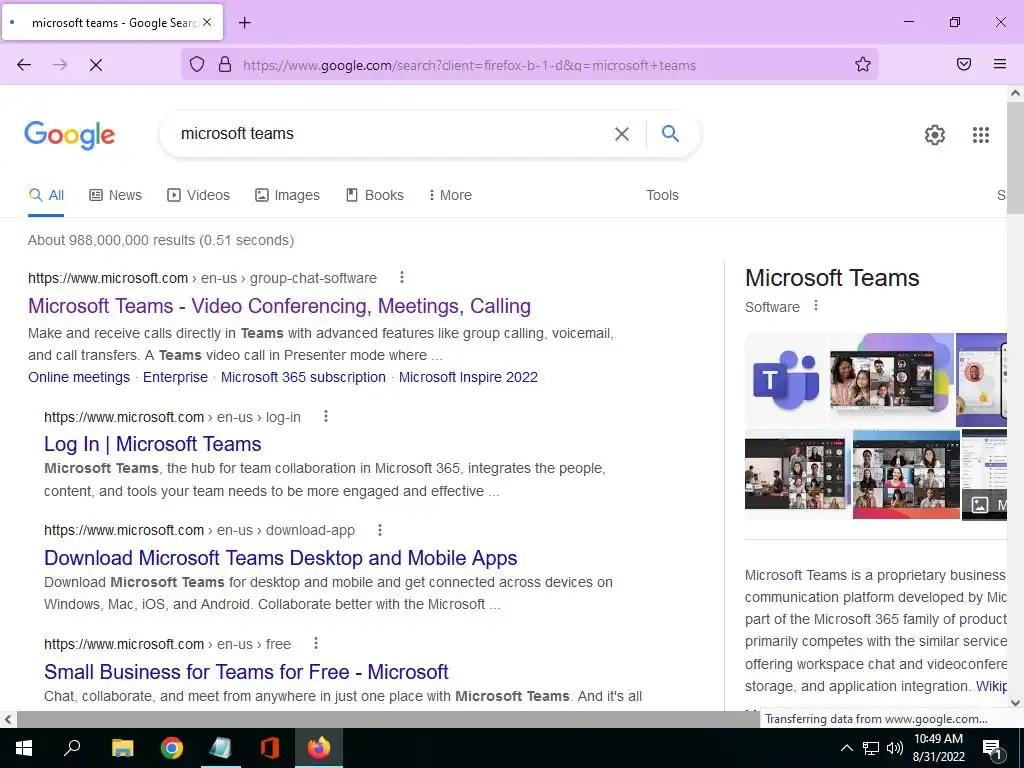The width and height of the screenshot is (1024, 768).
Task: Launch Google Chrome from the taskbar
Action: [x=172, y=748]
